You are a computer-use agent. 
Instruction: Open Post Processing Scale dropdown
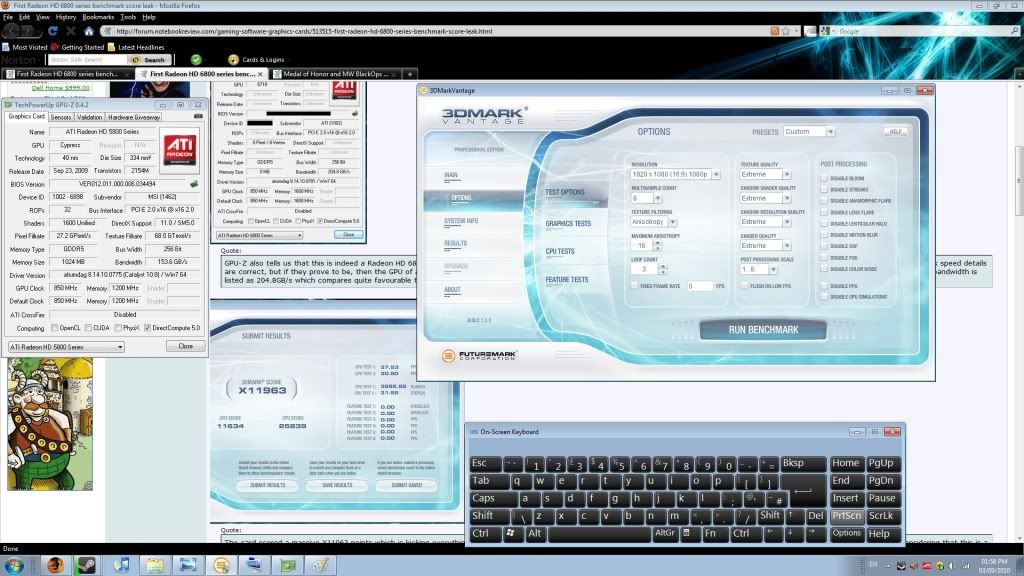773,269
